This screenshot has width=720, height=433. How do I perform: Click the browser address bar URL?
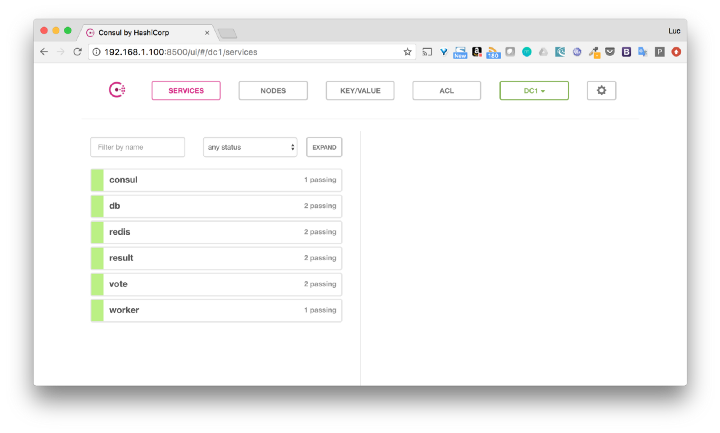(x=180, y=52)
